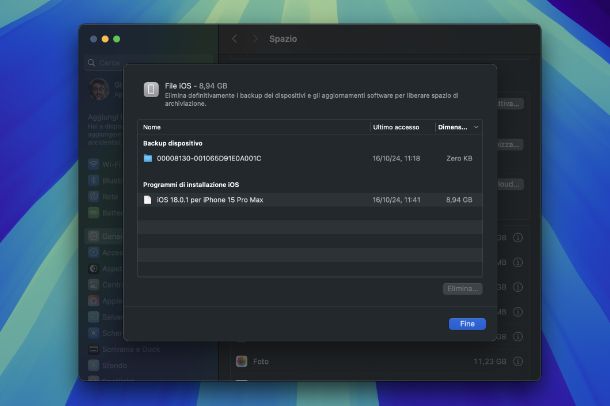Open Accessibilità settings in the sidebar
610x406 pixels.
pos(104,252)
